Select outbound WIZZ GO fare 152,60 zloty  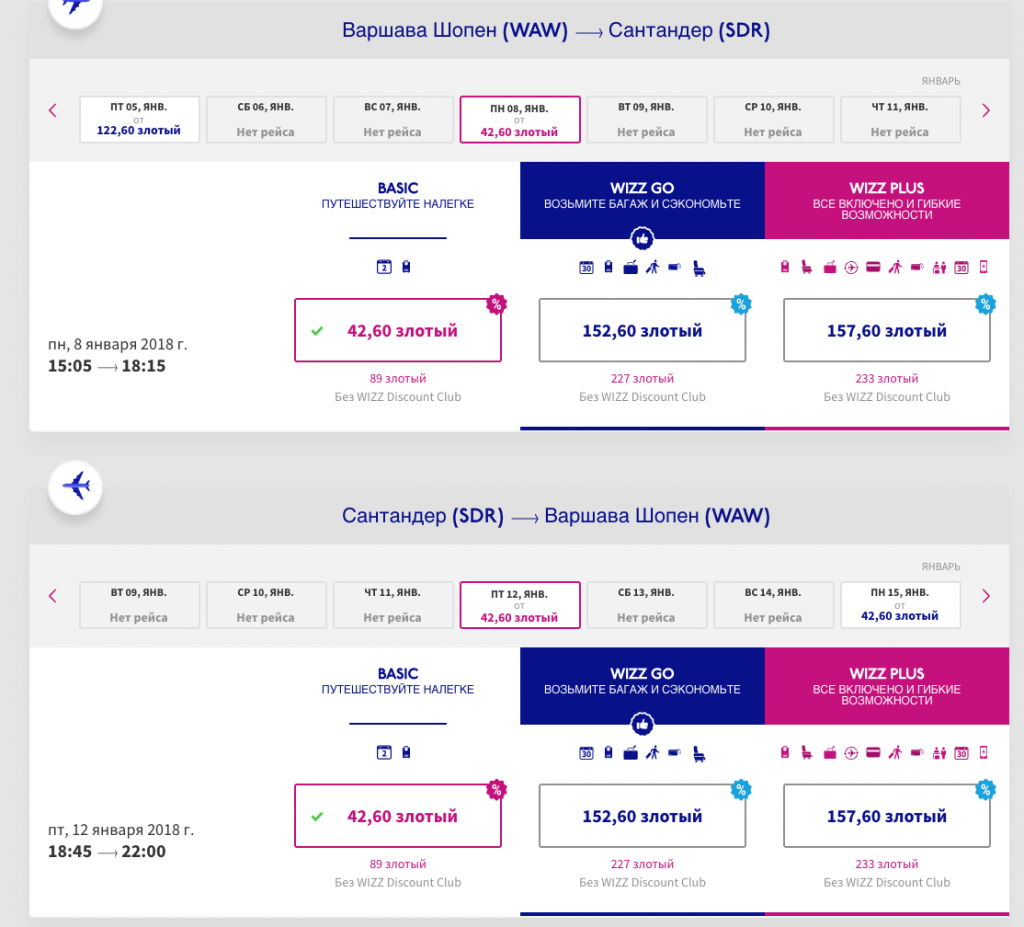coord(642,331)
